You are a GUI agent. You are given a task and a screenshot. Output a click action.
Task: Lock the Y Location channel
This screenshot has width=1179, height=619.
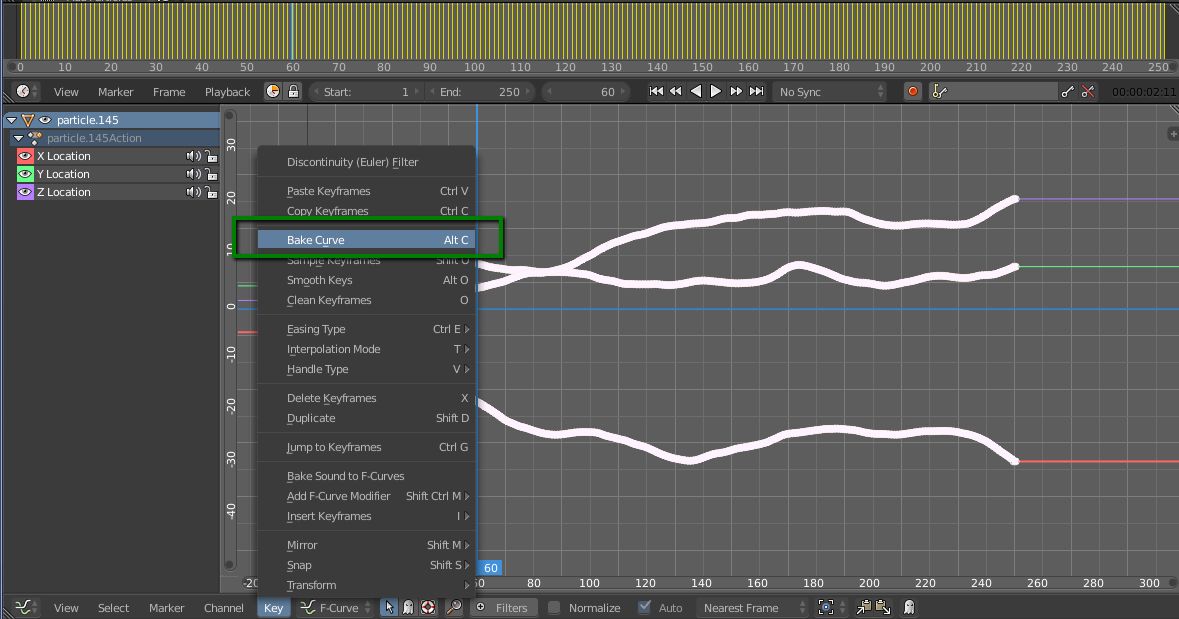point(211,174)
